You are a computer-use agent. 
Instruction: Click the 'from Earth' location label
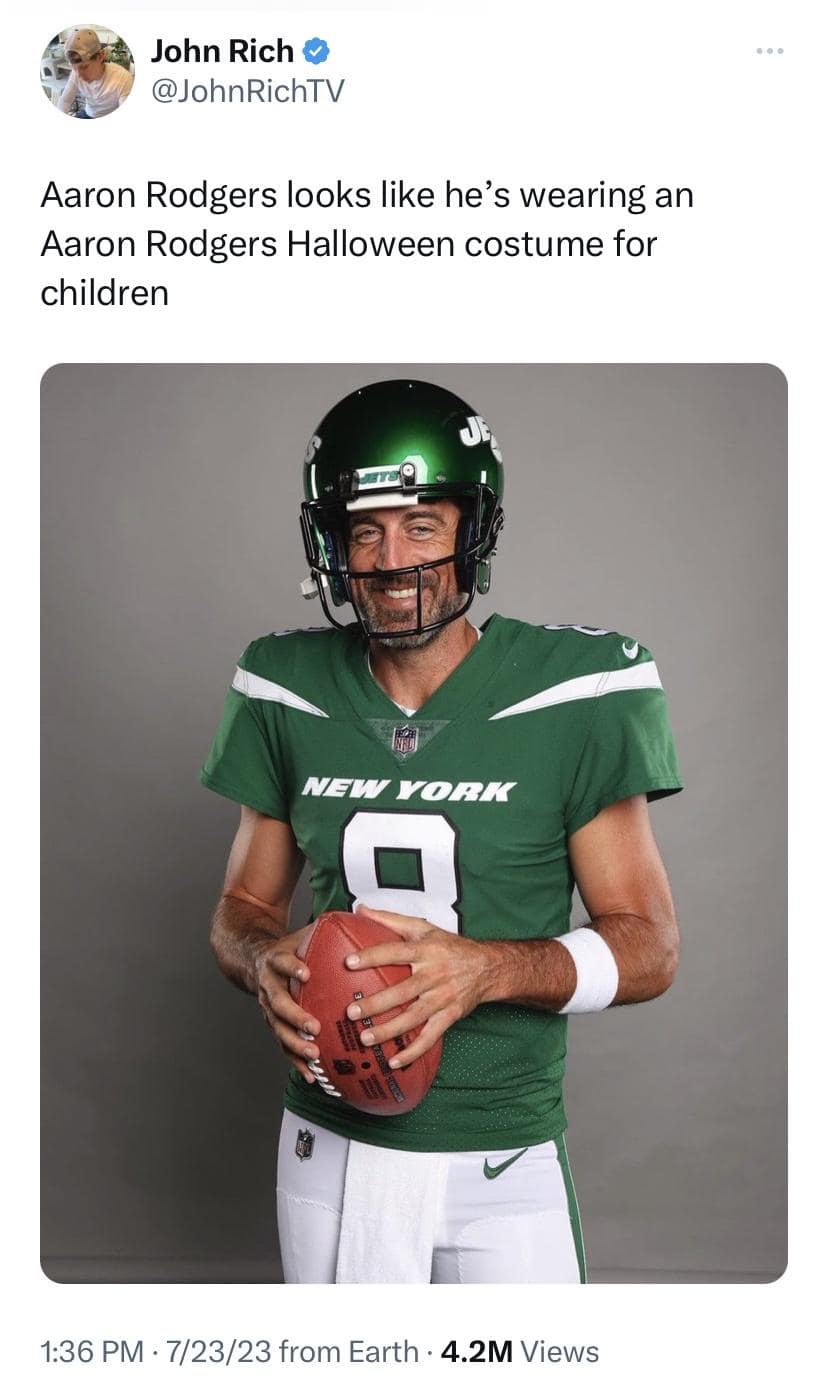348,1352
